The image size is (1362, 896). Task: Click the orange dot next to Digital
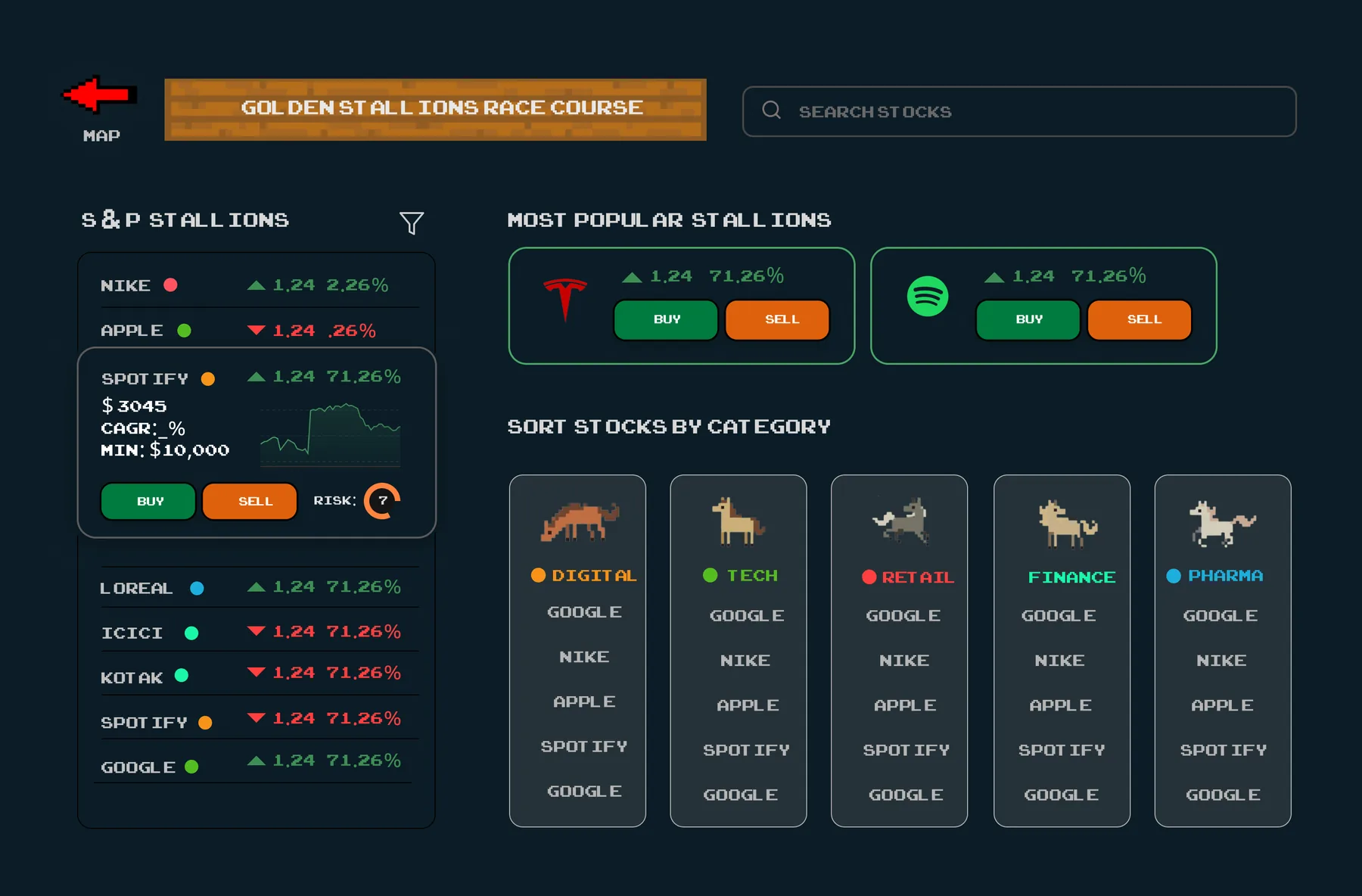(538, 575)
